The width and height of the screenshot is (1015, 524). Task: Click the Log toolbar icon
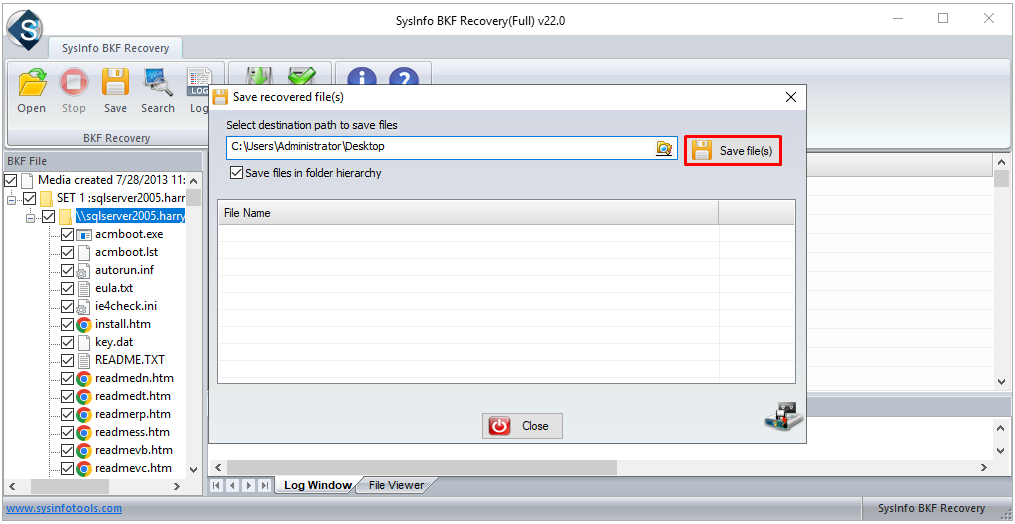(198, 81)
